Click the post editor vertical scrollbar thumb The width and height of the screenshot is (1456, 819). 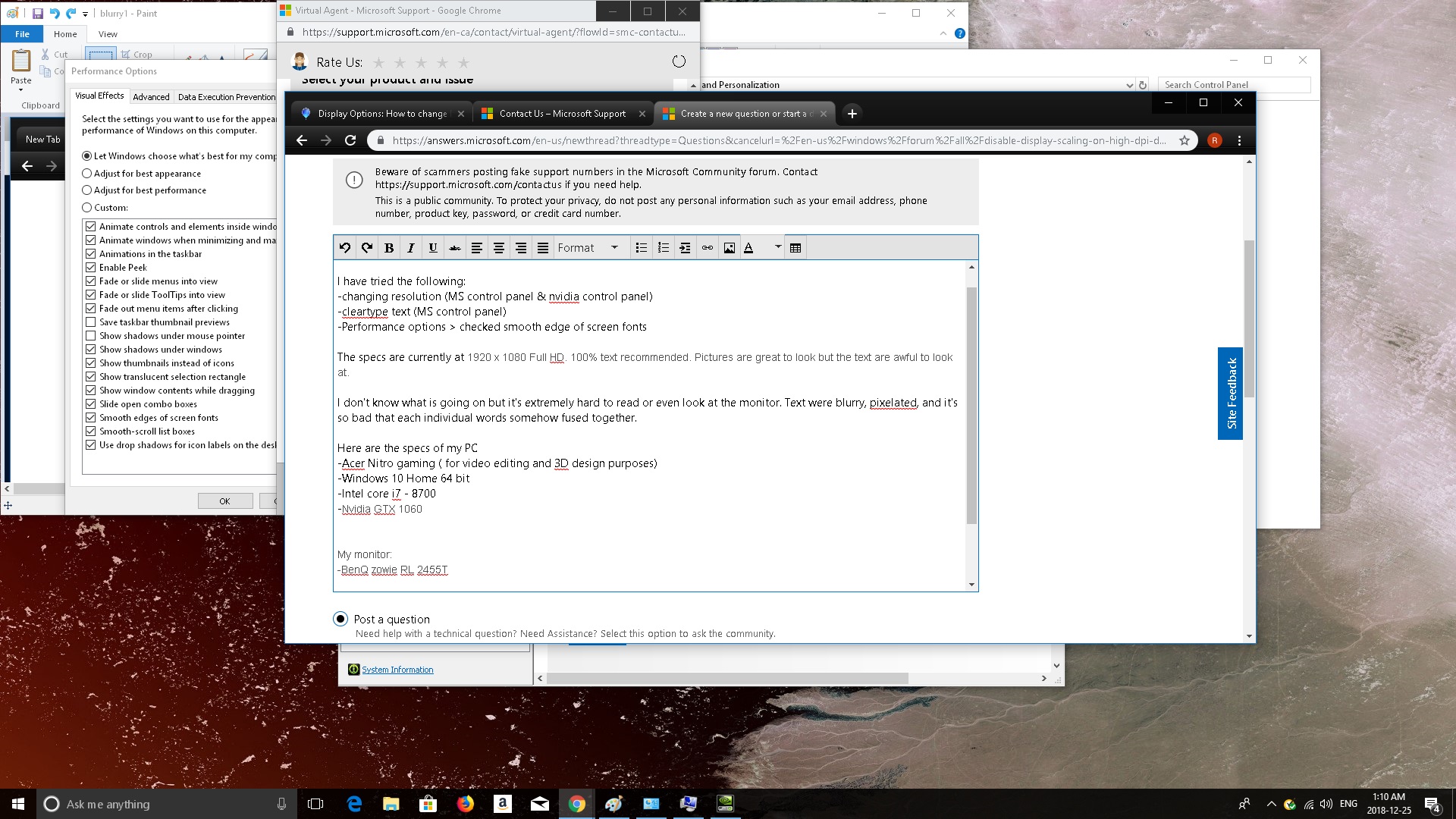coord(971,406)
